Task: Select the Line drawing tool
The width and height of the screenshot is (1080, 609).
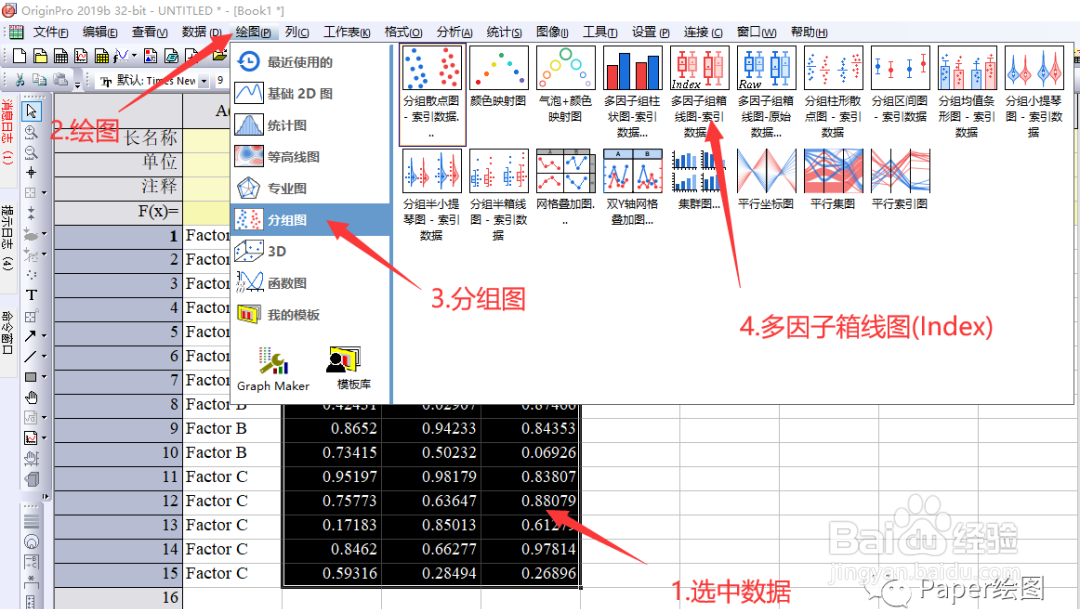Action: [30, 357]
